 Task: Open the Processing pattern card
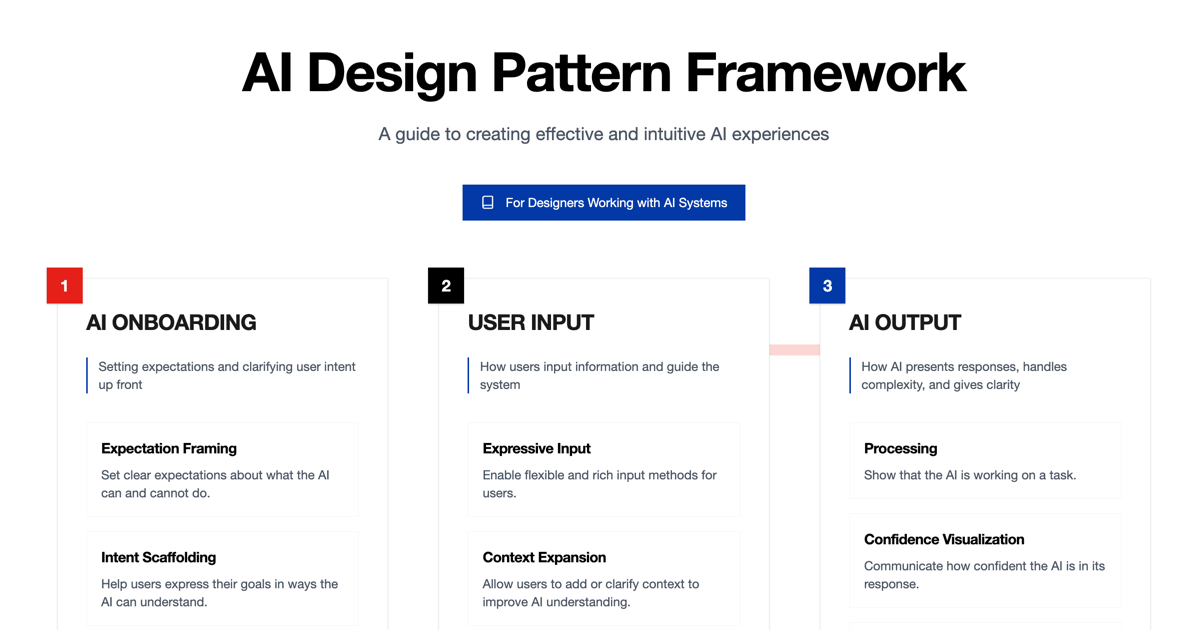pyautogui.click(x=984, y=461)
